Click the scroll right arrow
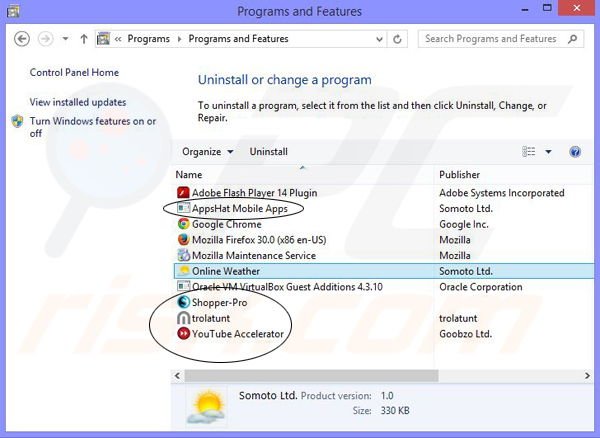 coord(587,376)
